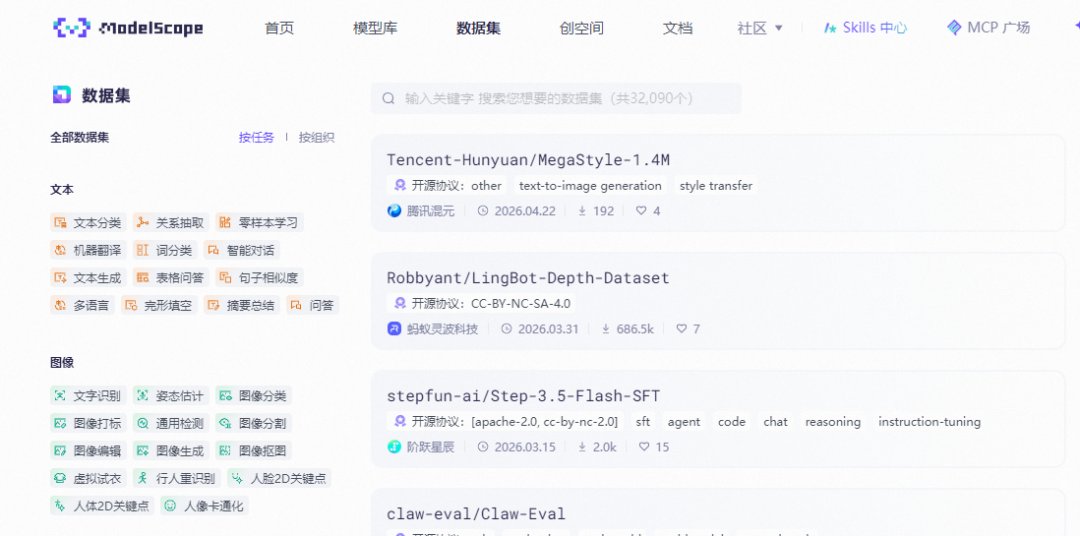Switch to 按组织 filter tab
This screenshot has height=536, width=1080.
(x=316, y=137)
